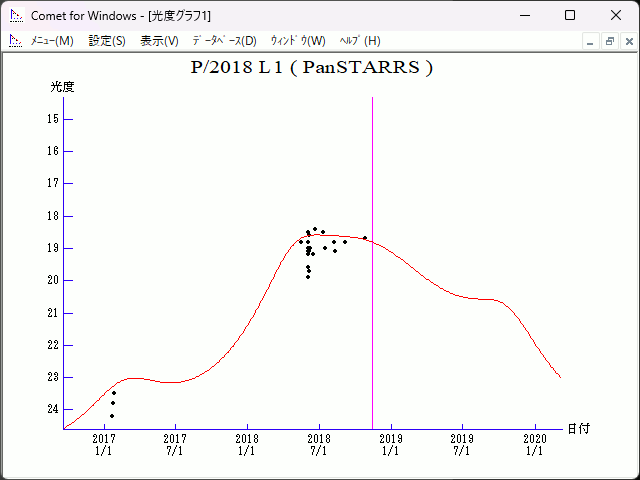The height and width of the screenshot is (480, 640).
Task: Click the 光度 axis label
Action: click(62, 87)
